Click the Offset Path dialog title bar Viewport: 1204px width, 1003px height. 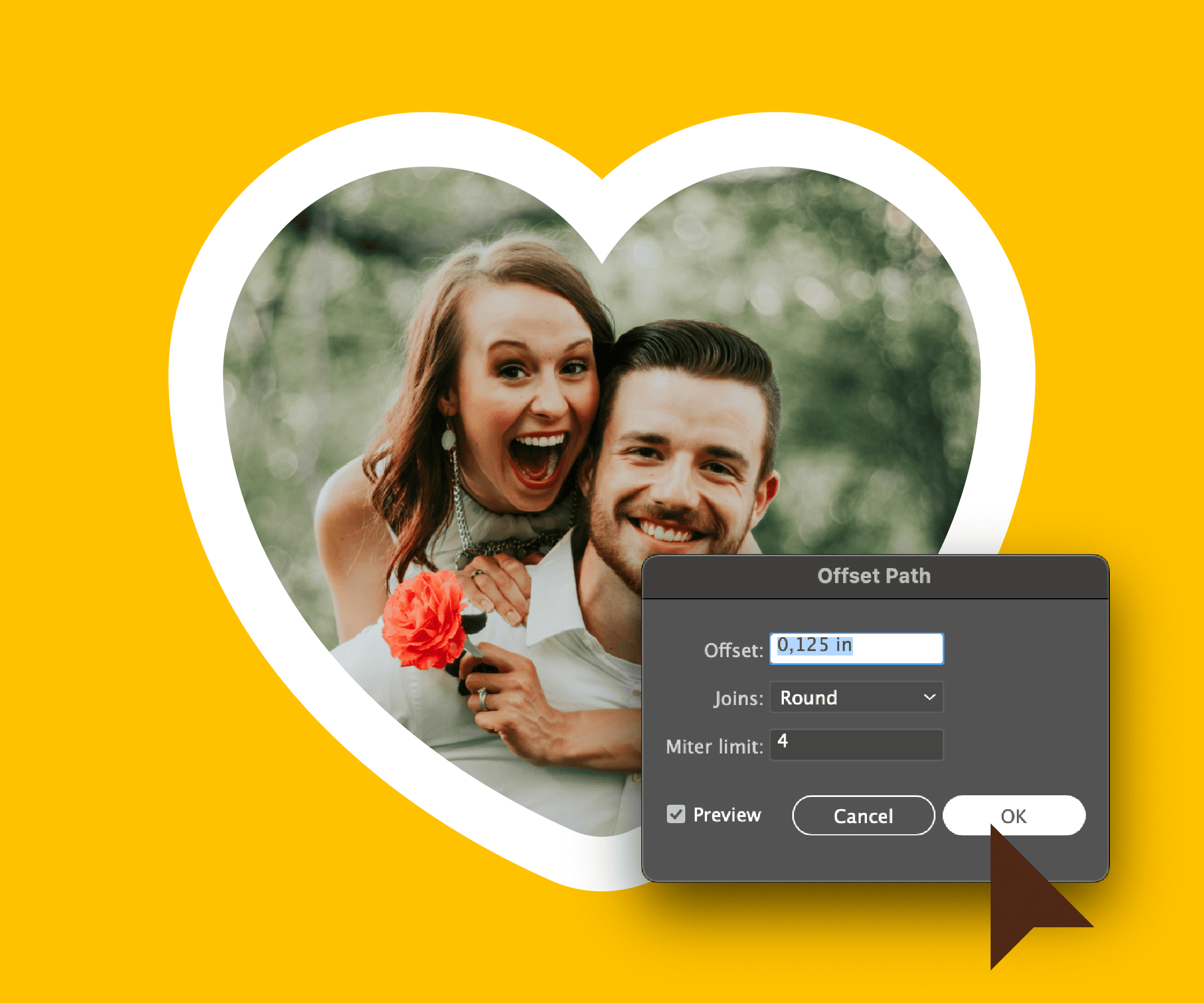coord(874,576)
